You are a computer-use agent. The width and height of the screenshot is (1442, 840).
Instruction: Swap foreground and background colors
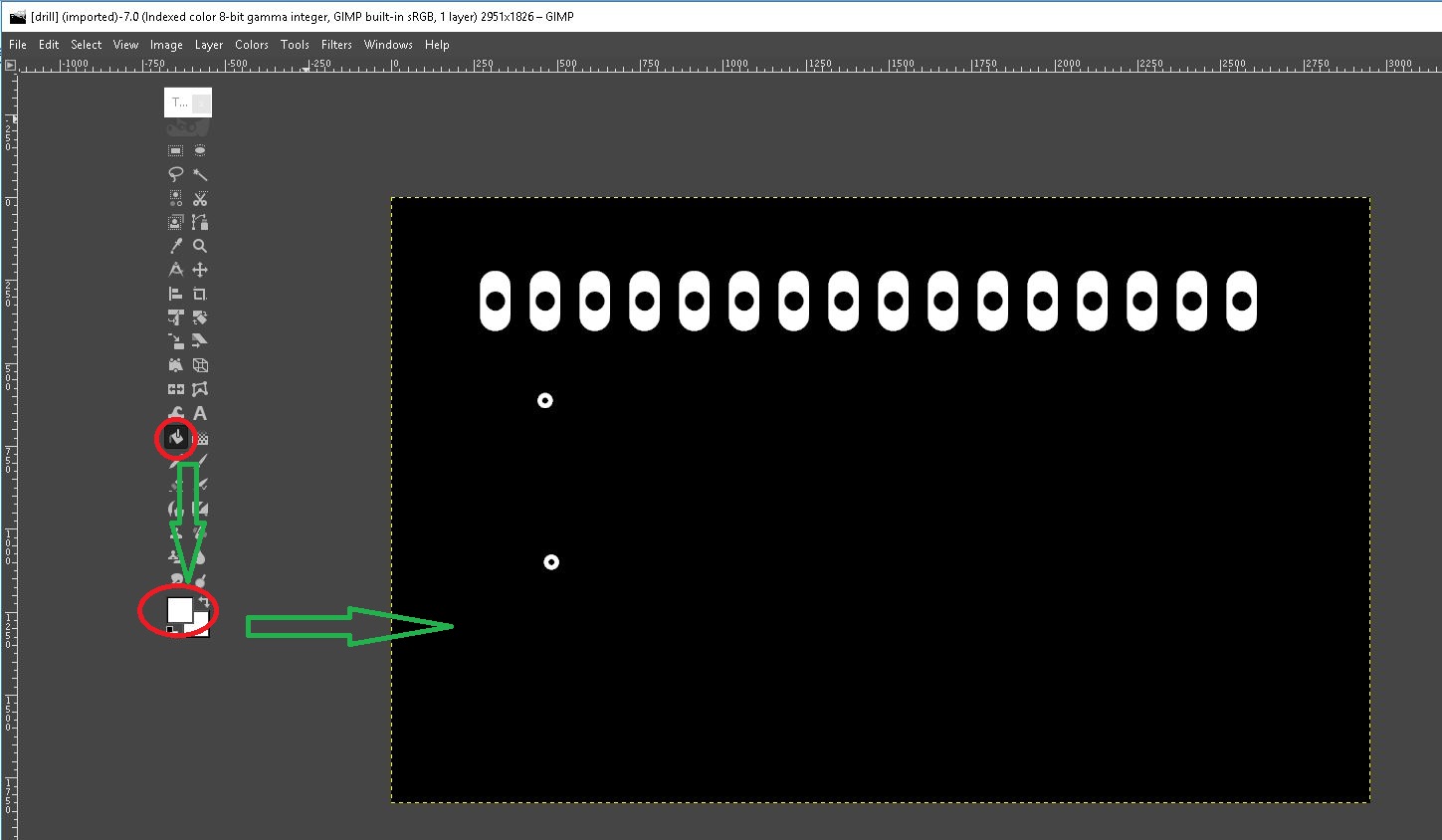(x=203, y=602)
